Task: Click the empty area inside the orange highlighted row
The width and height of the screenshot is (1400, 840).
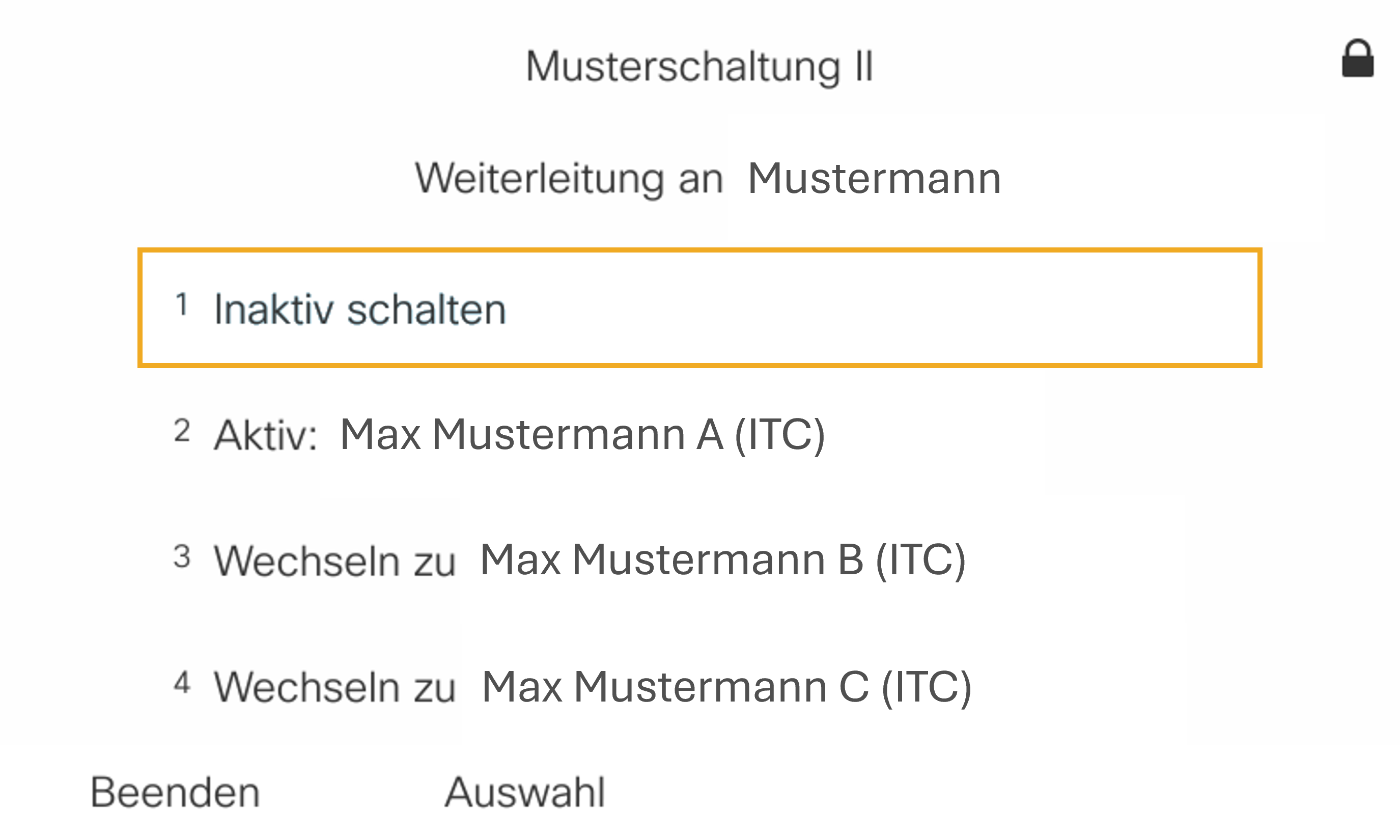Action: coord(877,309)
